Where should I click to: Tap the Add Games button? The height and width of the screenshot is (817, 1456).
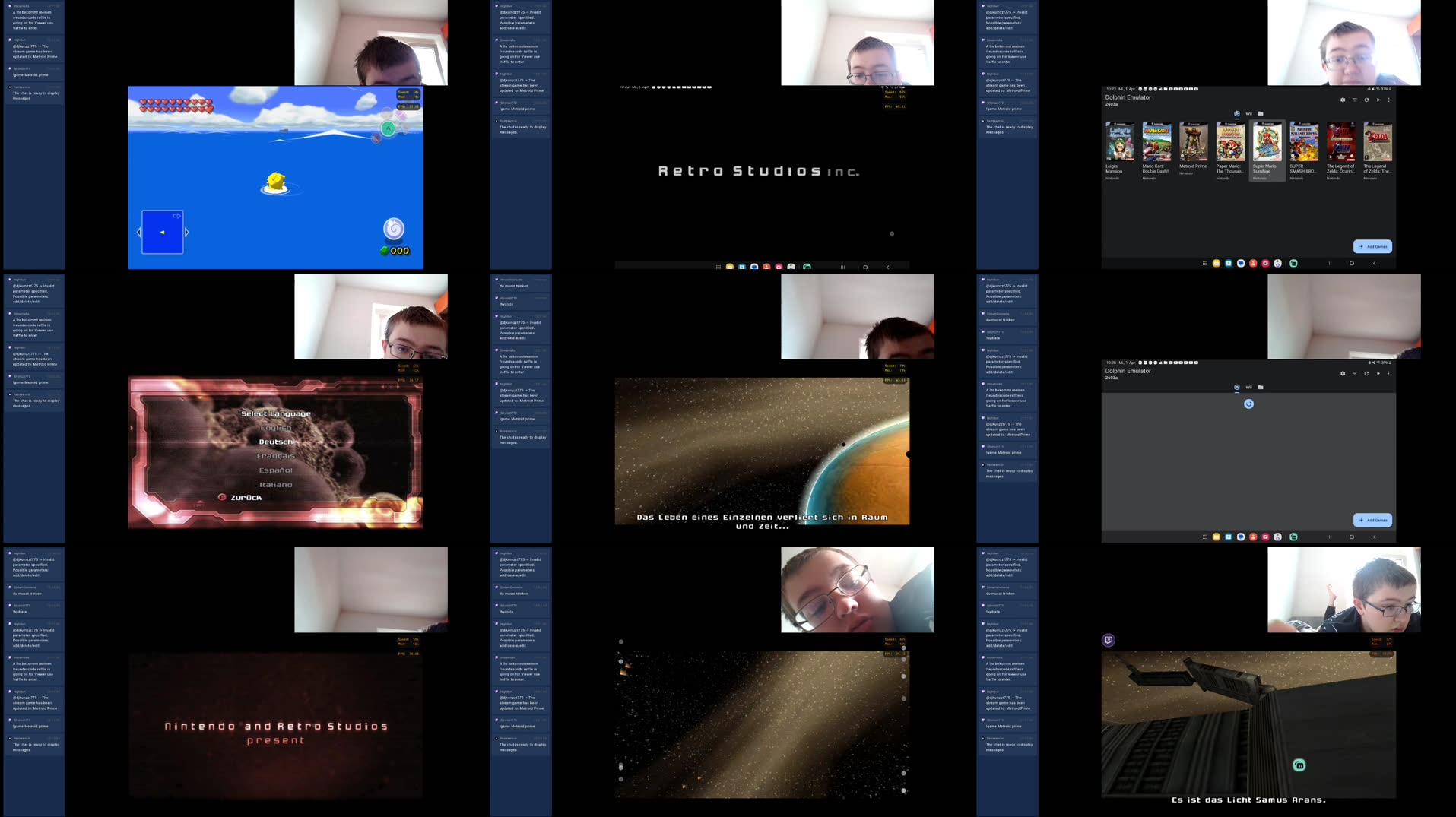(x=1373, y=246)
